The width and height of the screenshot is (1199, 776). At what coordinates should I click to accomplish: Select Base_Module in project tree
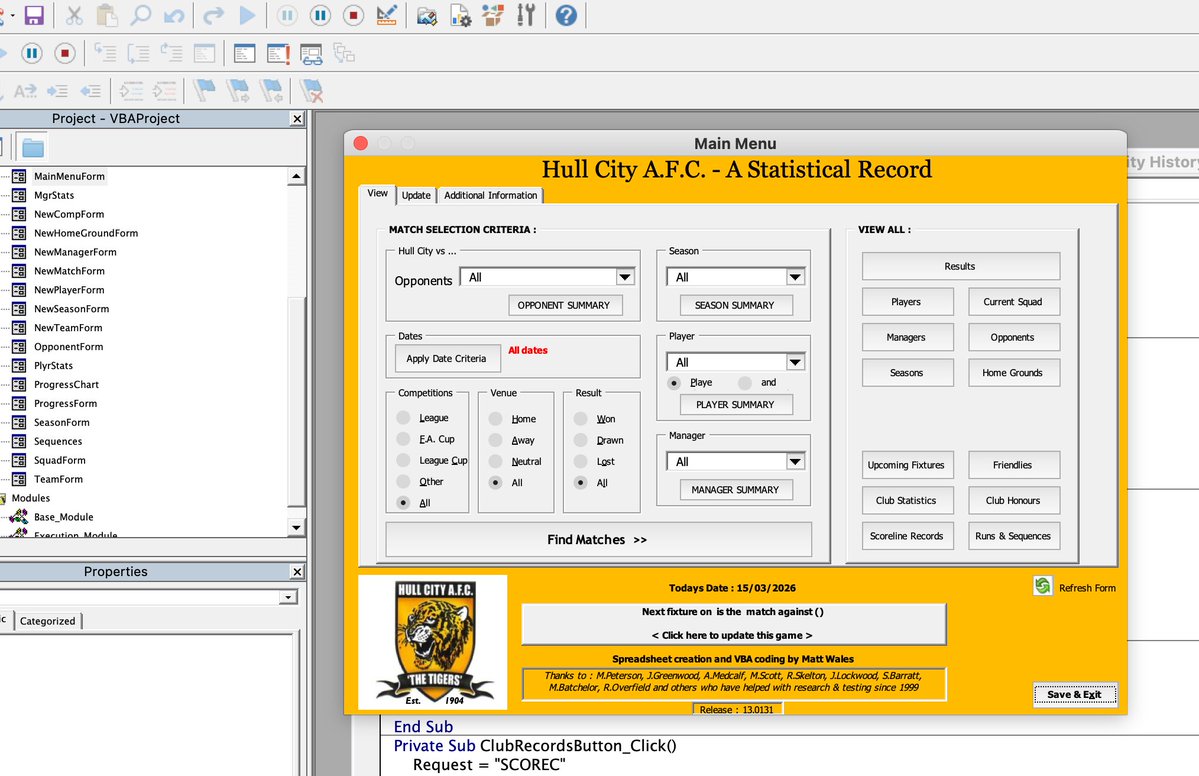pyautogui.click(x=63, y=517)
